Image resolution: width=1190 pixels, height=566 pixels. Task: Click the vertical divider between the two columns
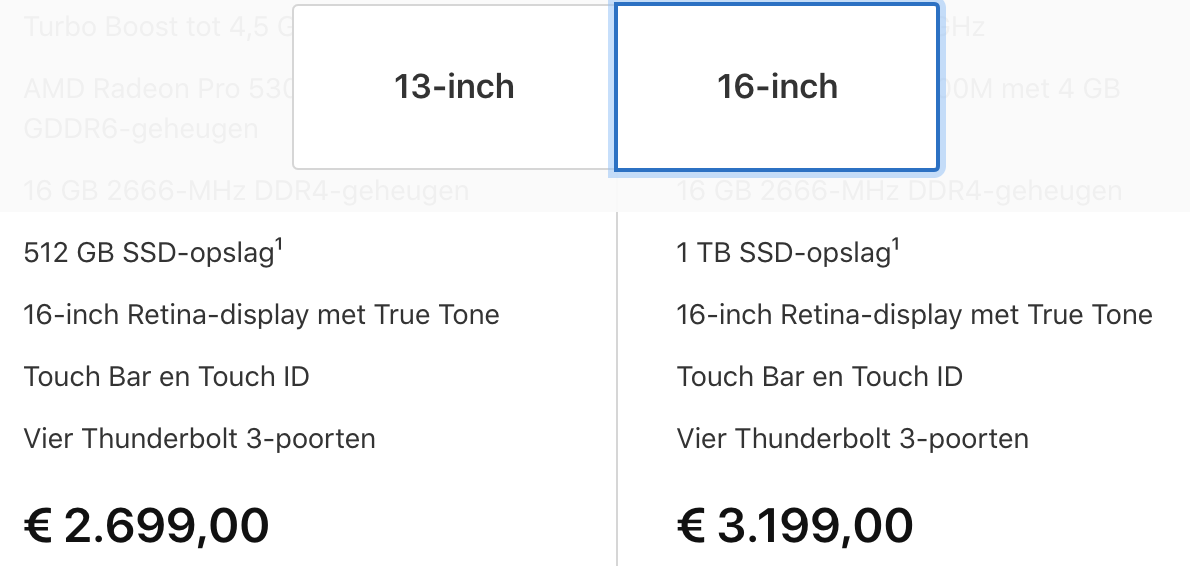[x=617, y=388]
